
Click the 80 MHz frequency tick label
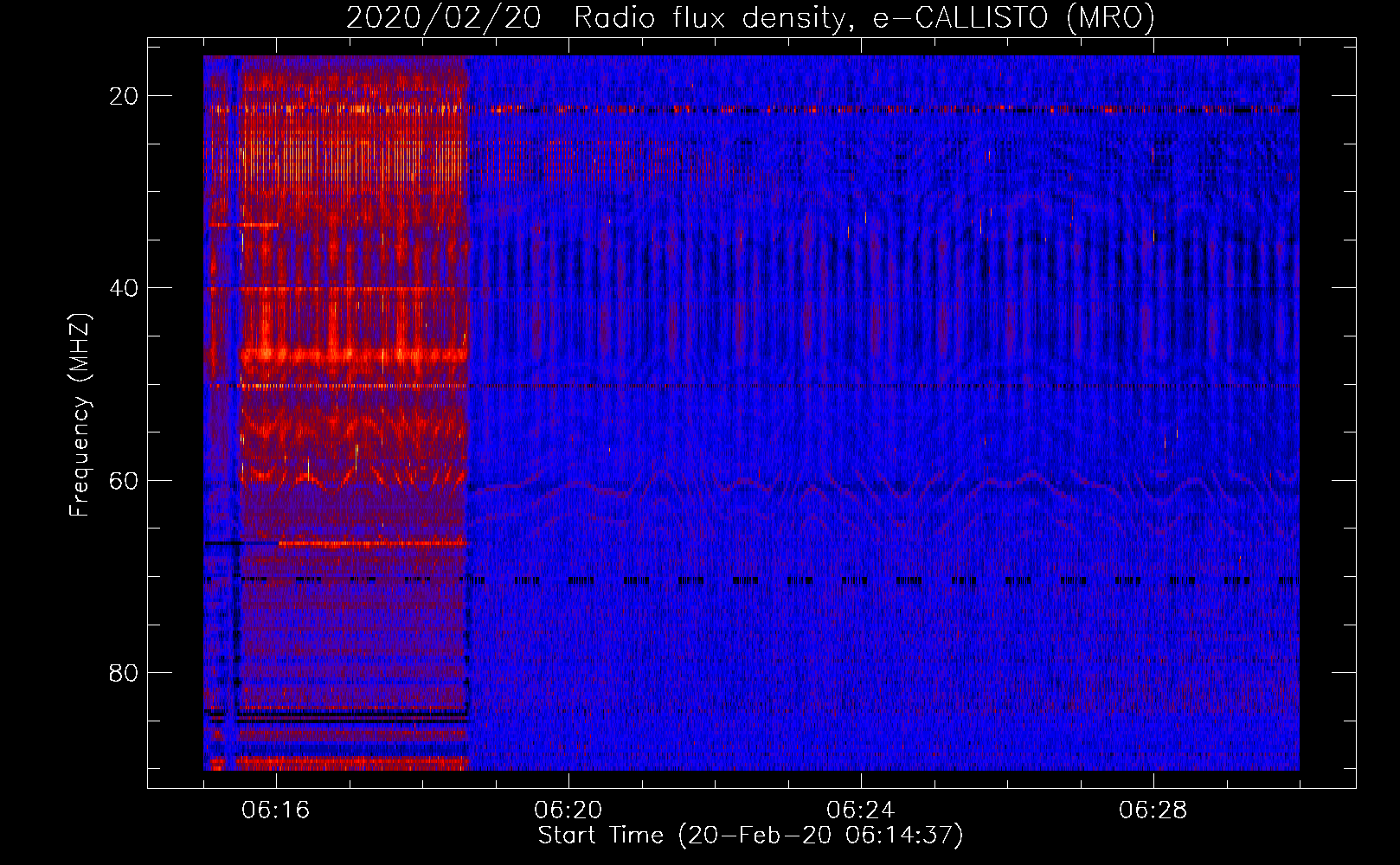(x=124, y=672)
